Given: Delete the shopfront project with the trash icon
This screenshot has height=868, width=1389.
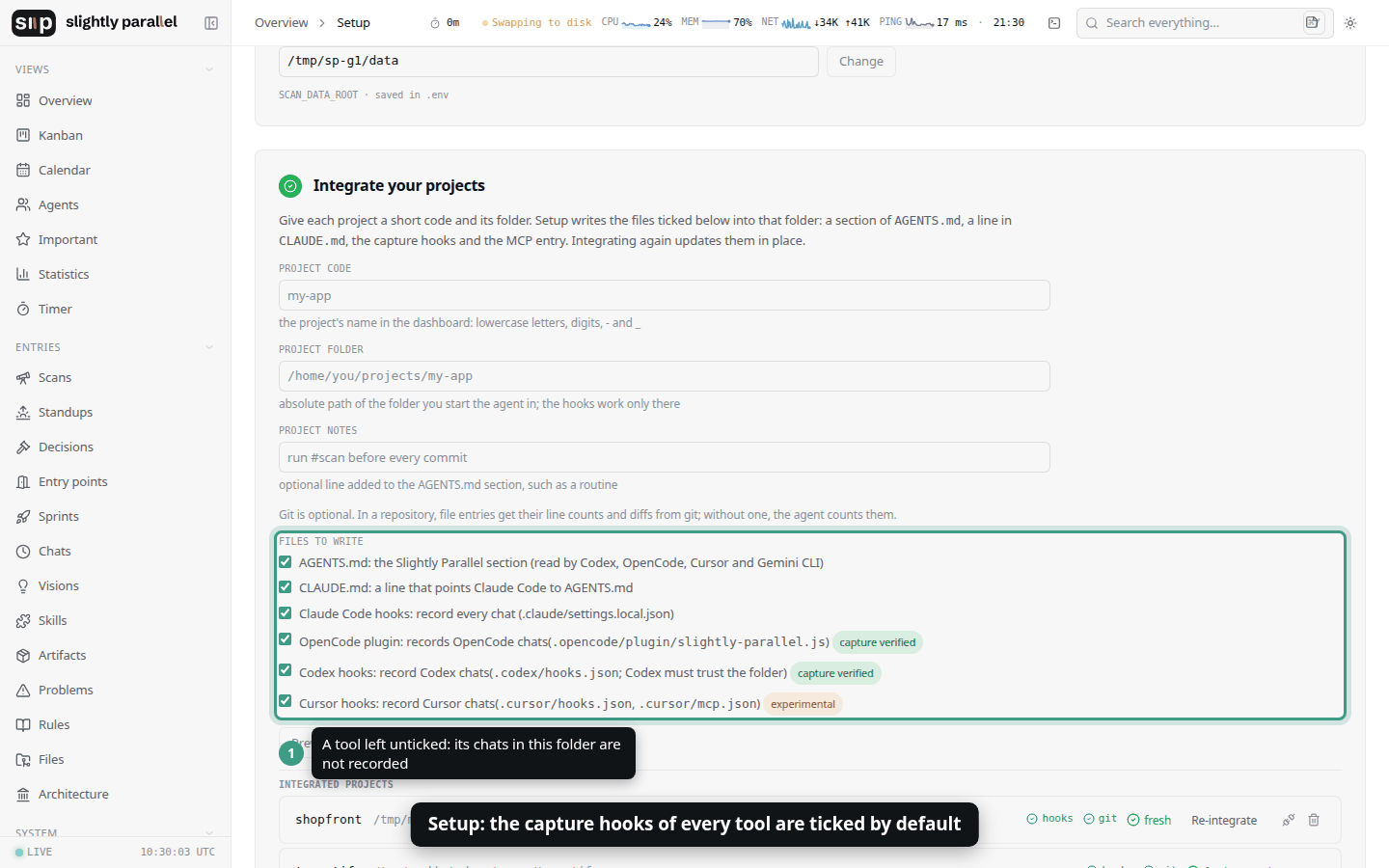Looking at the screenshot, I should [x=1314, y=820].
